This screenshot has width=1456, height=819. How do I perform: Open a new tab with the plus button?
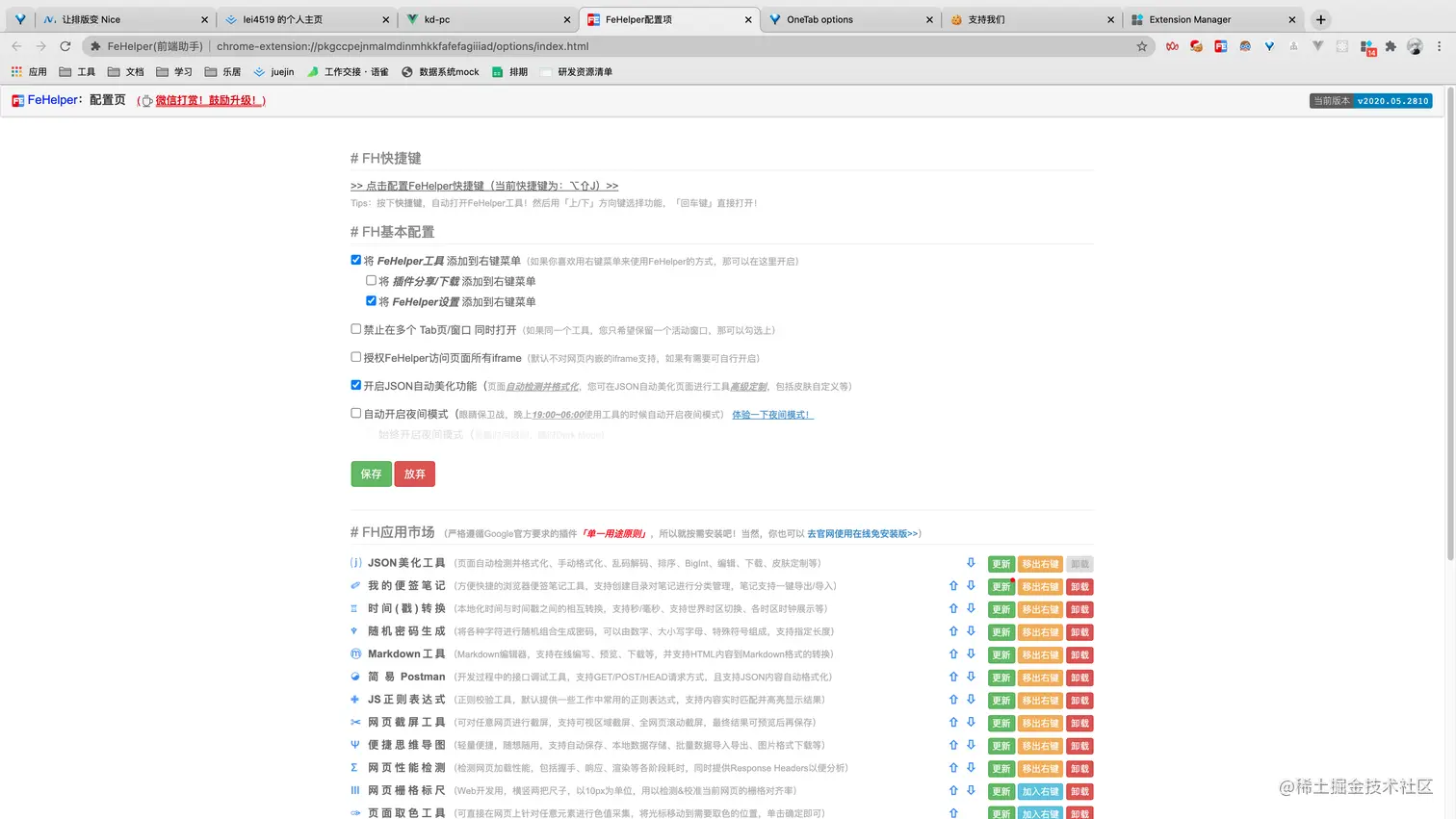pos(1321,19)
